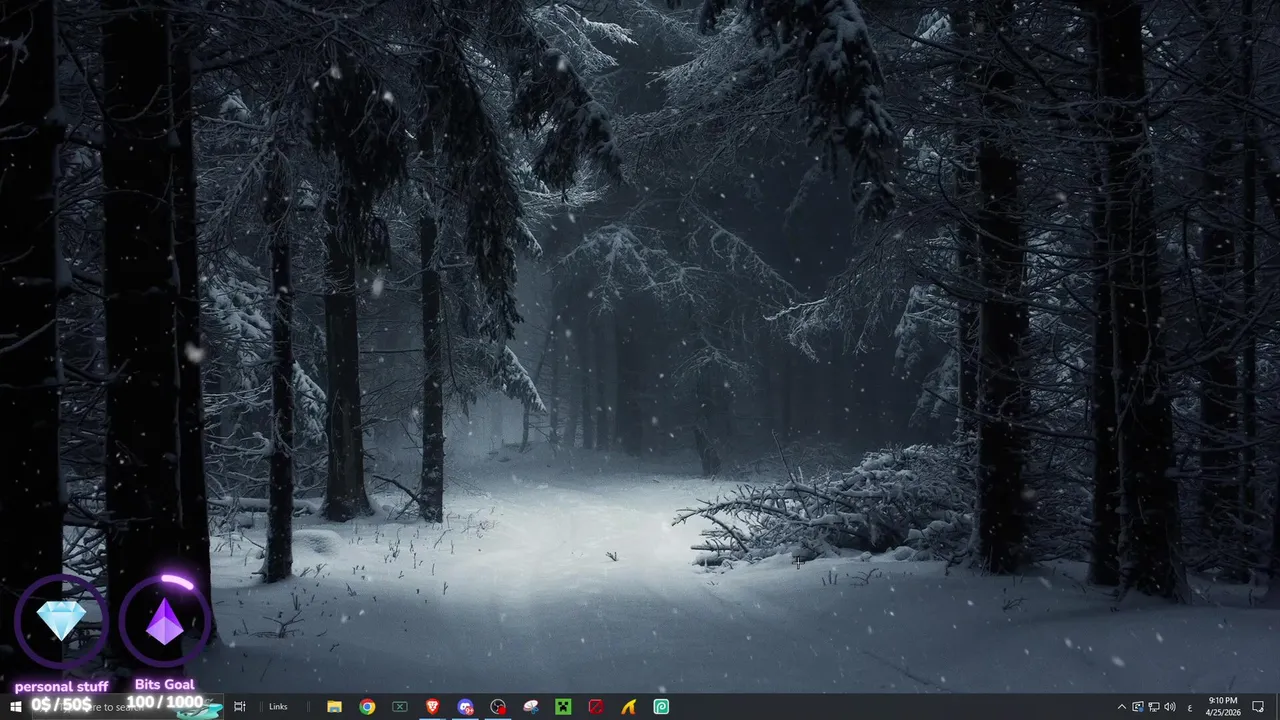Click the taskbar search box
This screenshot has height=720, width=1280.
[130, 707]
